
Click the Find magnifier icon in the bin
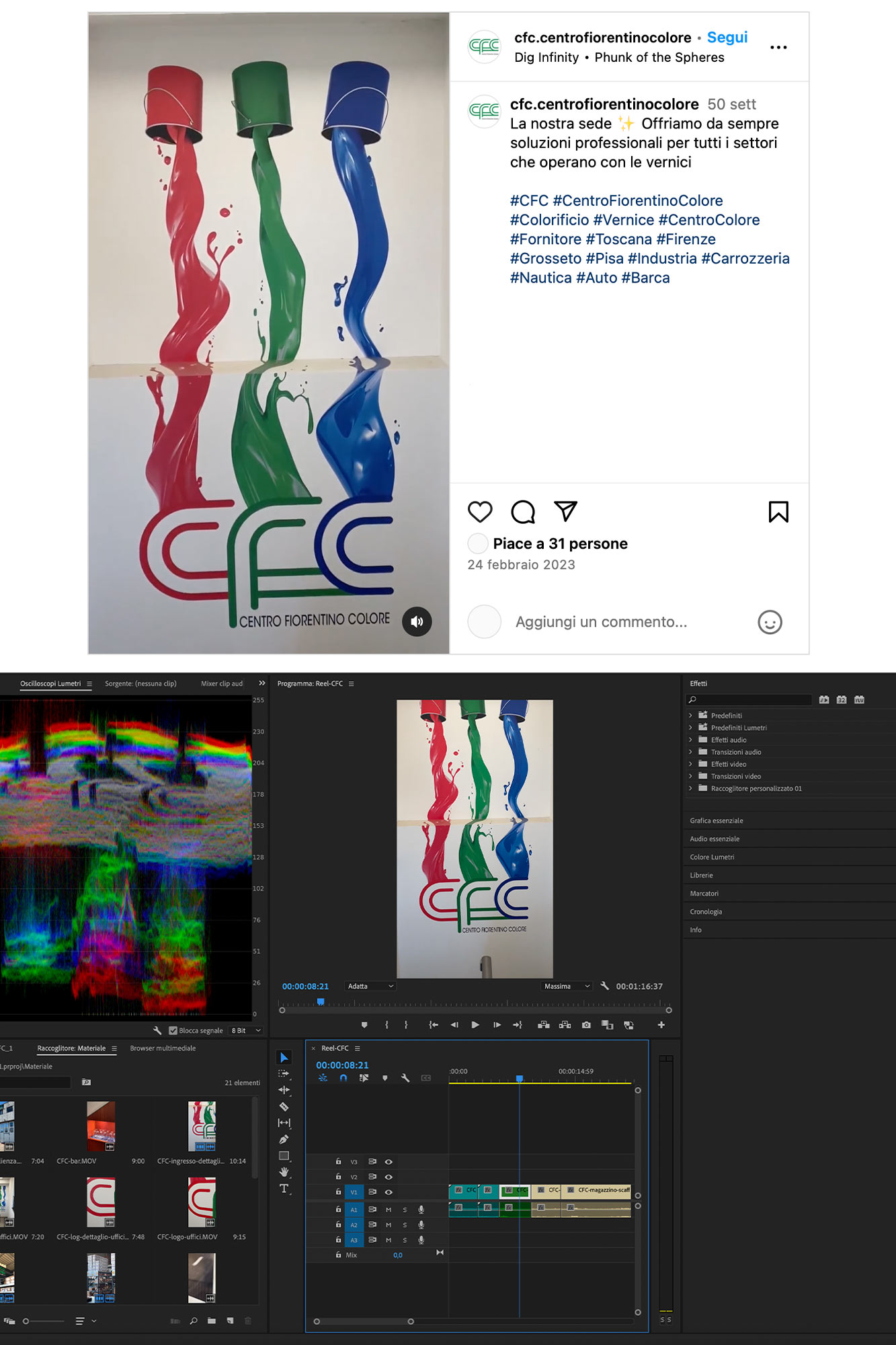(x=194, y=1321)
